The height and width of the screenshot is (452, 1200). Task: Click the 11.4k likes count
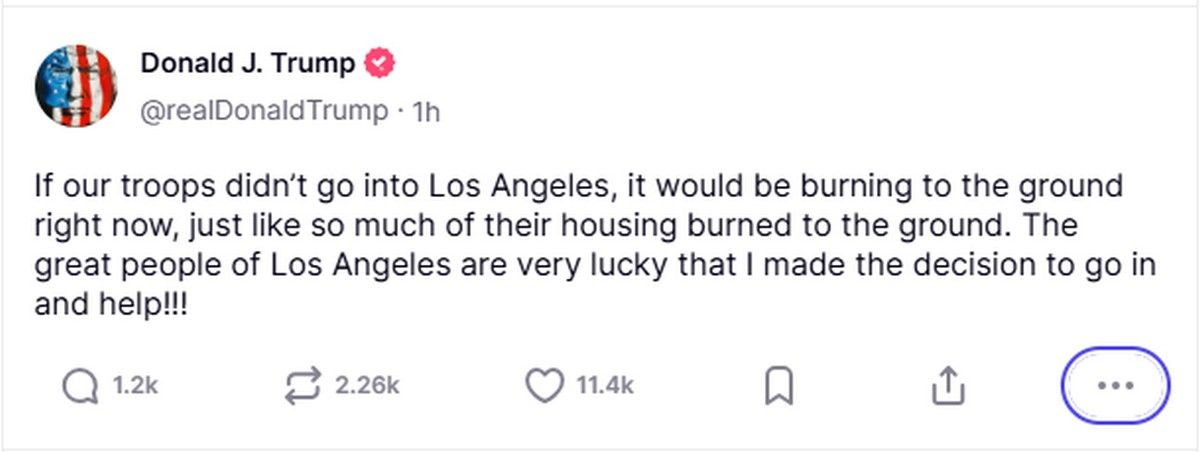tap(604, 386)
